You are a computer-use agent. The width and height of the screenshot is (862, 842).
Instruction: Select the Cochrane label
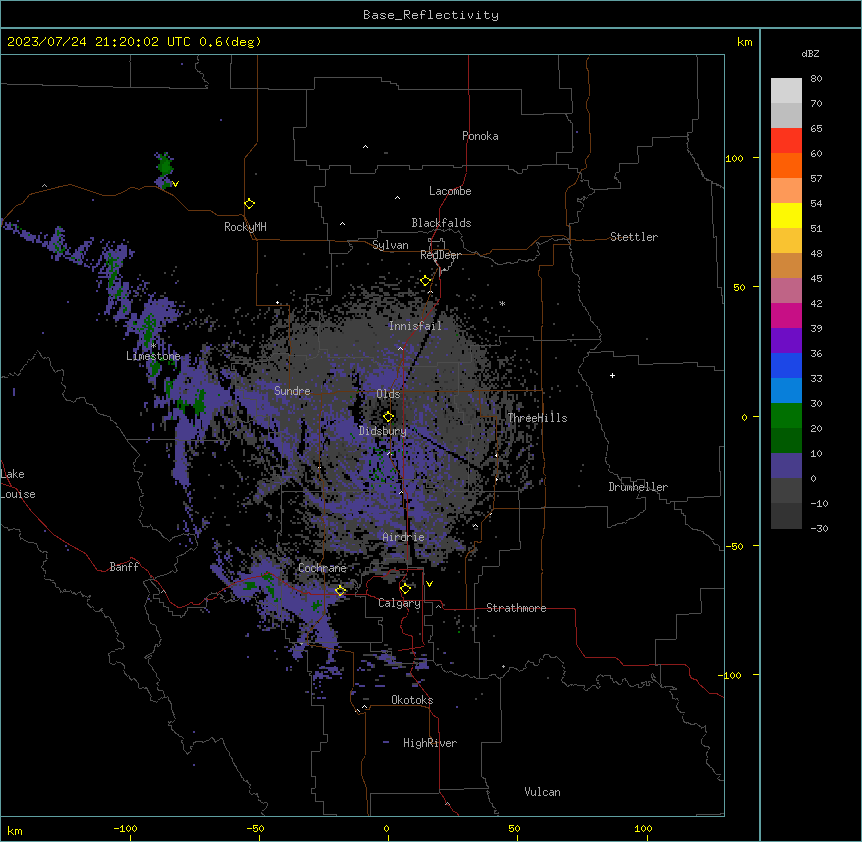pyautogui.click(x=322, y=568)
